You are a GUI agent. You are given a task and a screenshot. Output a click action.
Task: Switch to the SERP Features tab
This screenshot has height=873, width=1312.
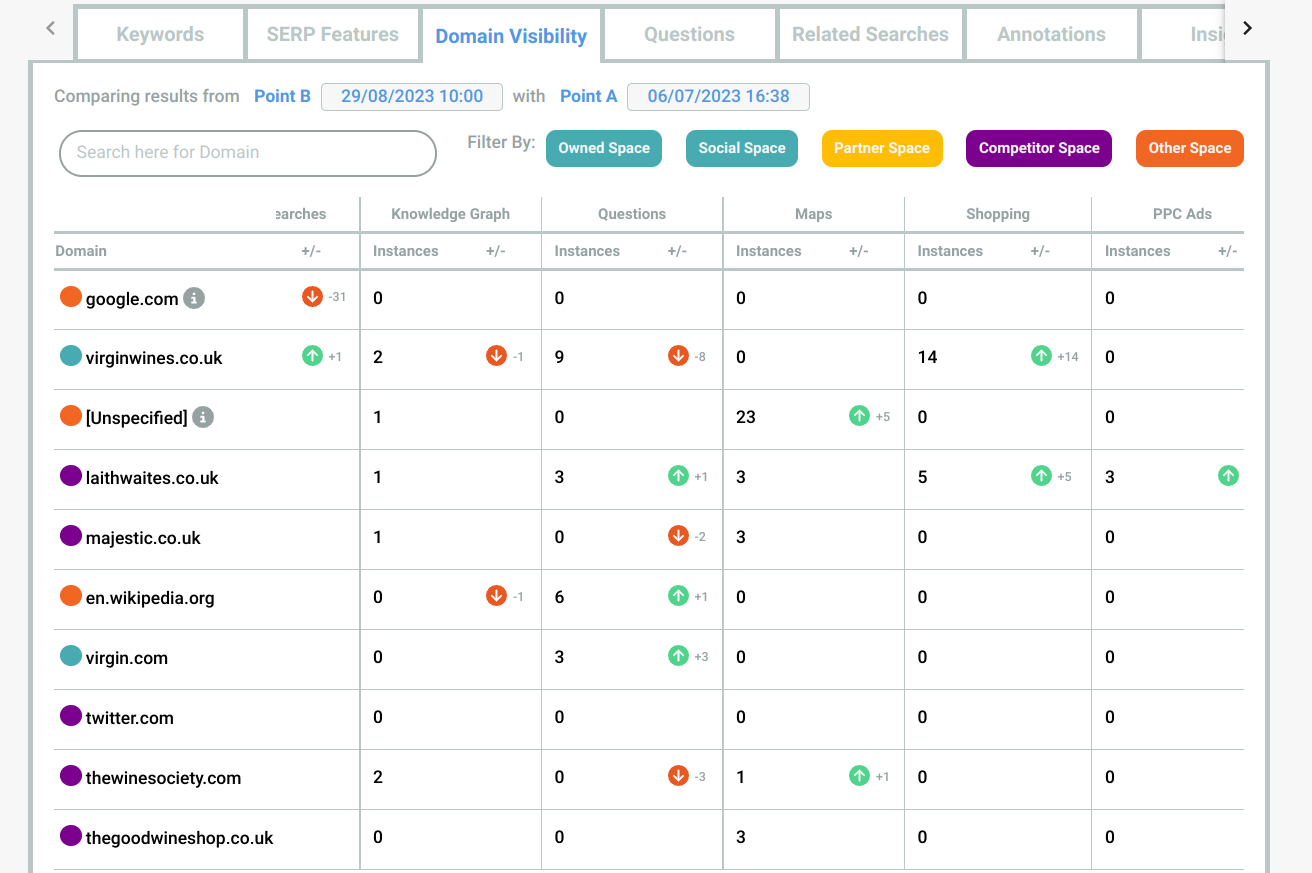click(332, 34)
